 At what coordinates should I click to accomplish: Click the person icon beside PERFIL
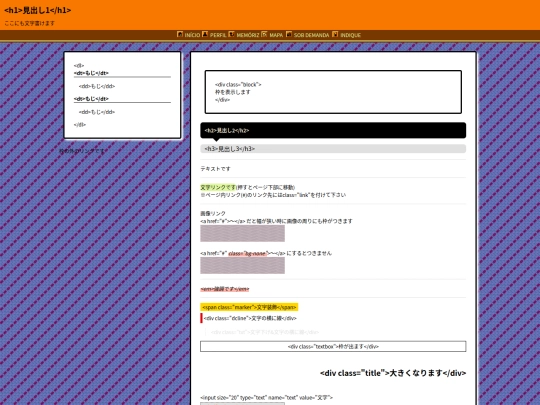coord(205,34)
